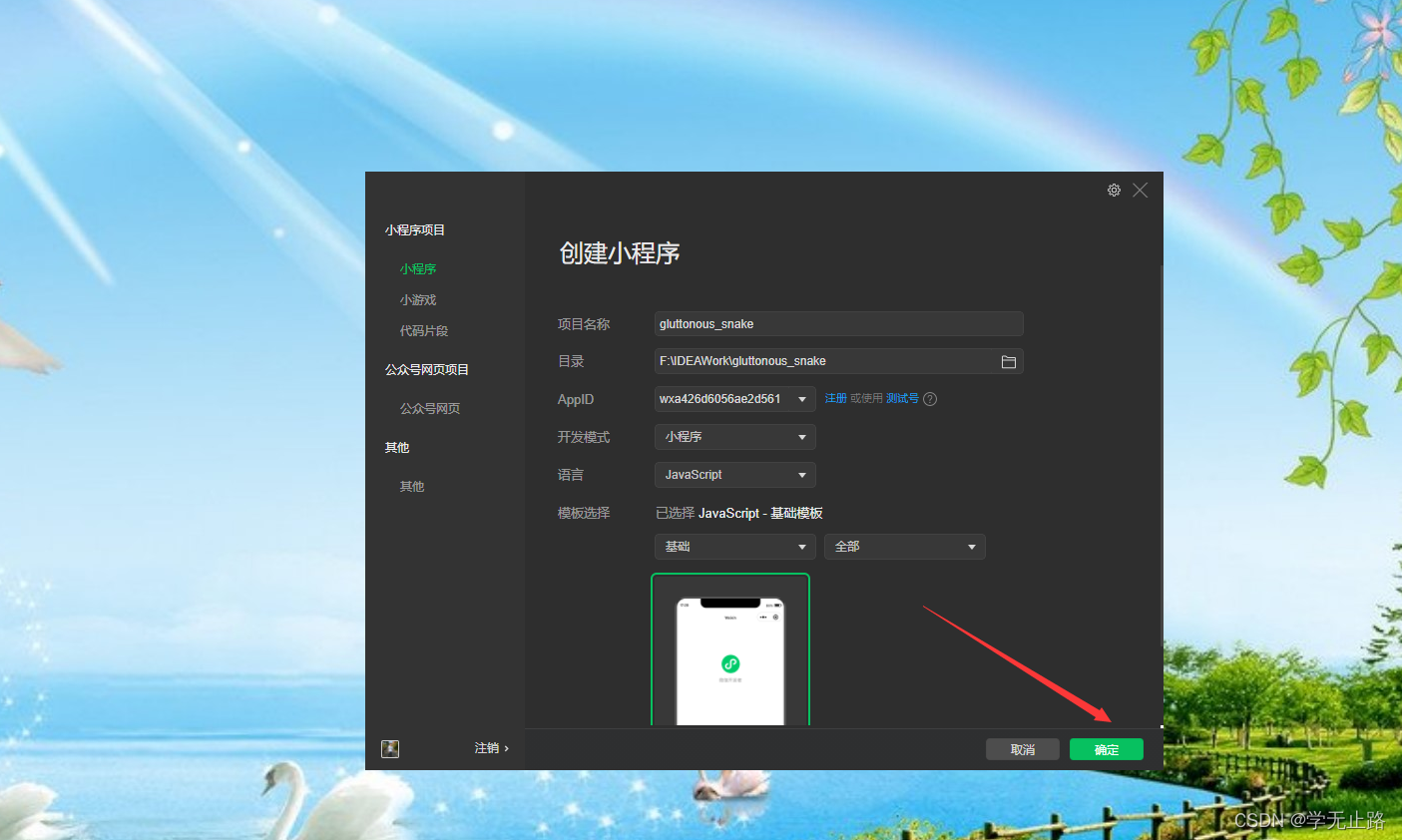Open the 开发模式 dropdown
Screen dimensions: 1402x840
(735, 437)
